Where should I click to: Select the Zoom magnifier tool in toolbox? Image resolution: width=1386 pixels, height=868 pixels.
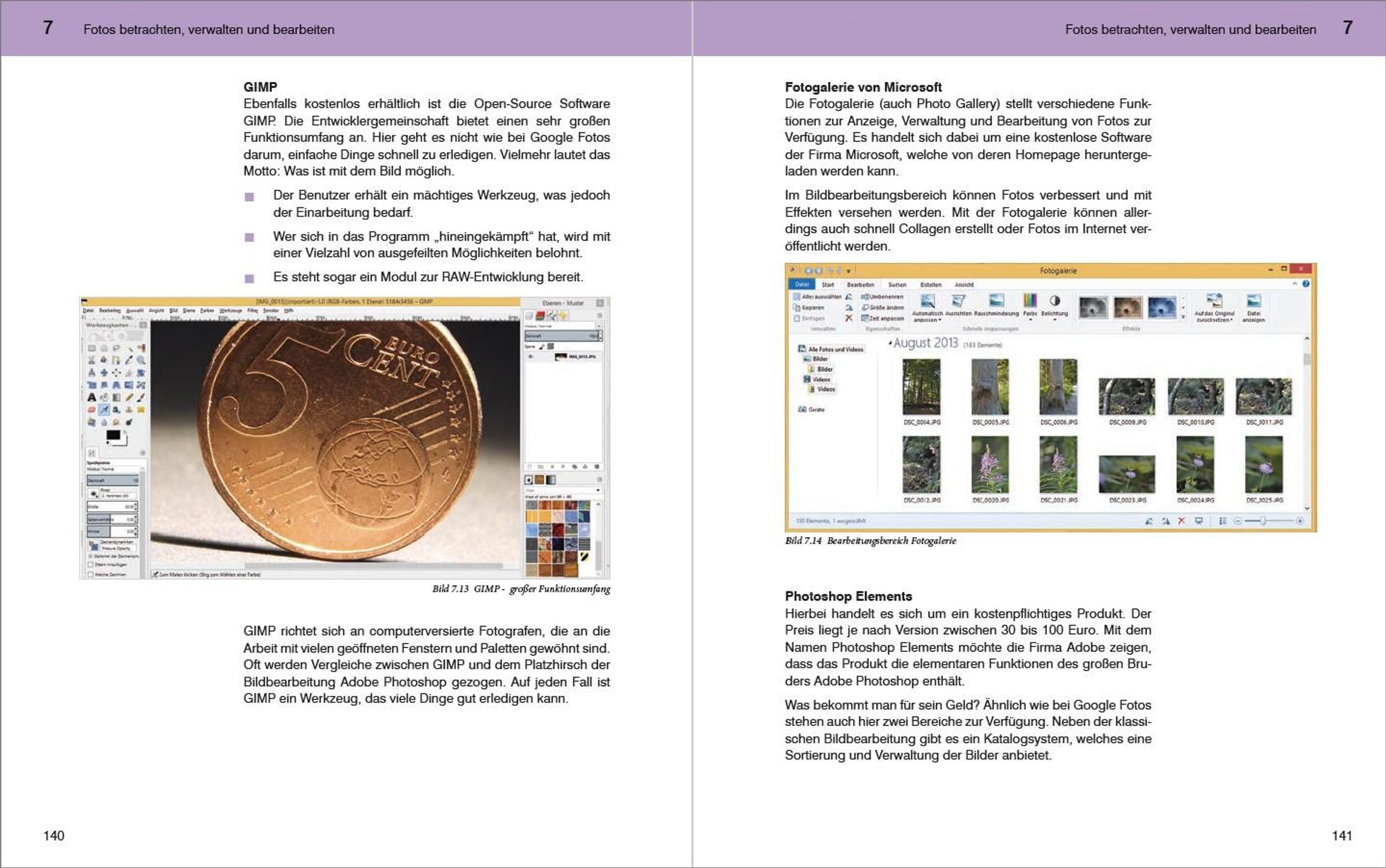[x=141, y=360]
